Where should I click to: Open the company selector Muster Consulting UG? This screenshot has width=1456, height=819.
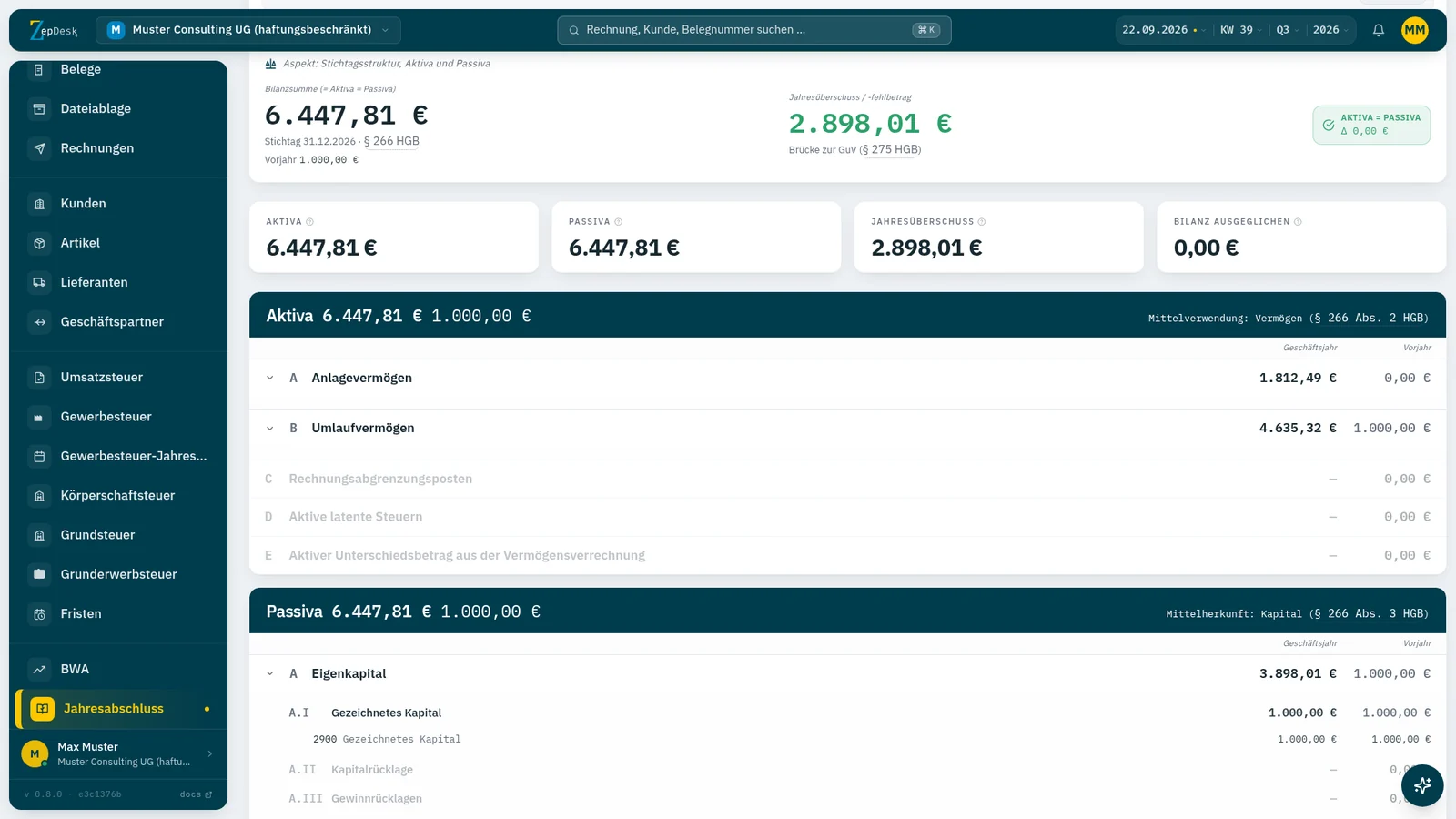[248, 30]
